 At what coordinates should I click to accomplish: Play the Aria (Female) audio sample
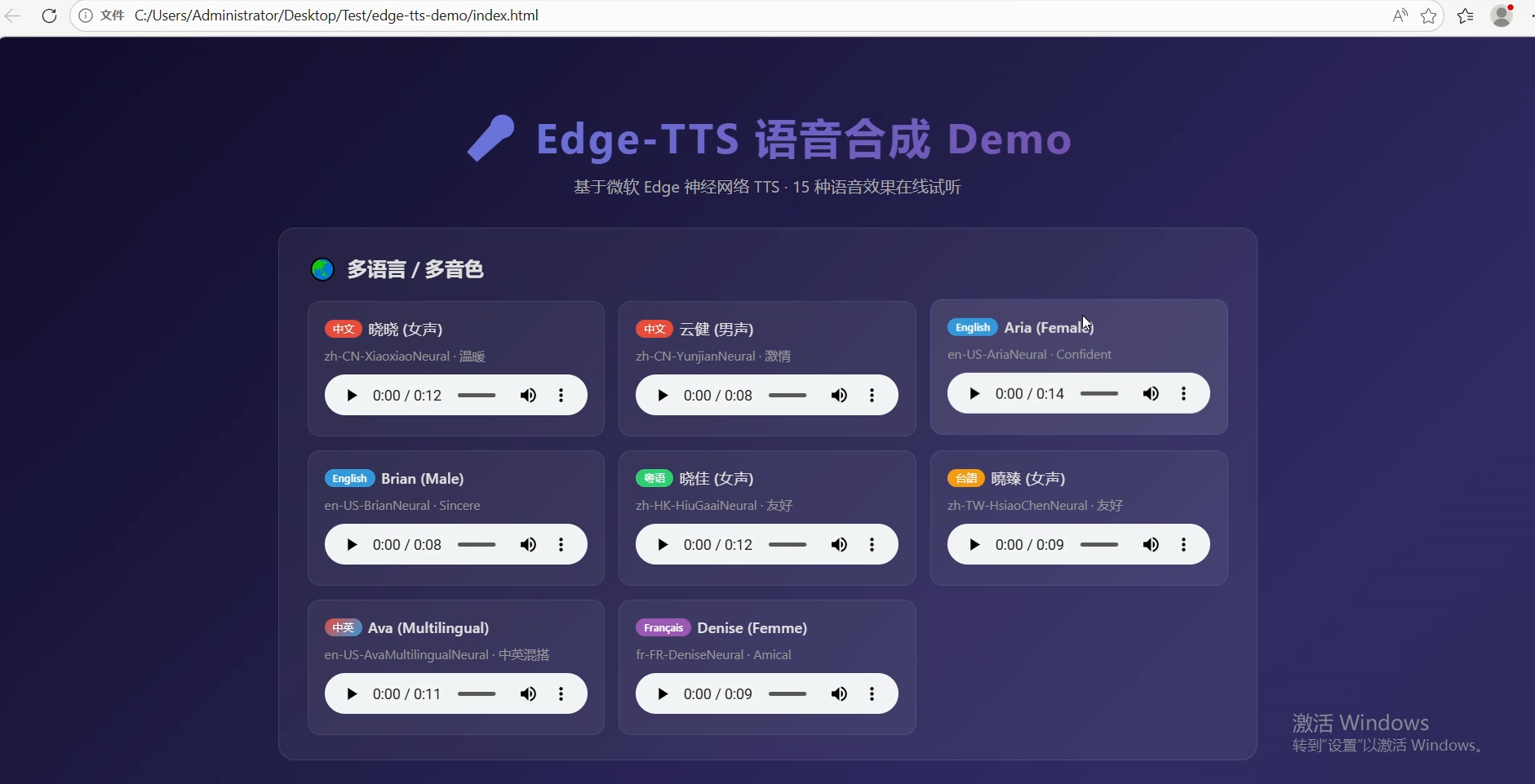click(x=974, y=394)
